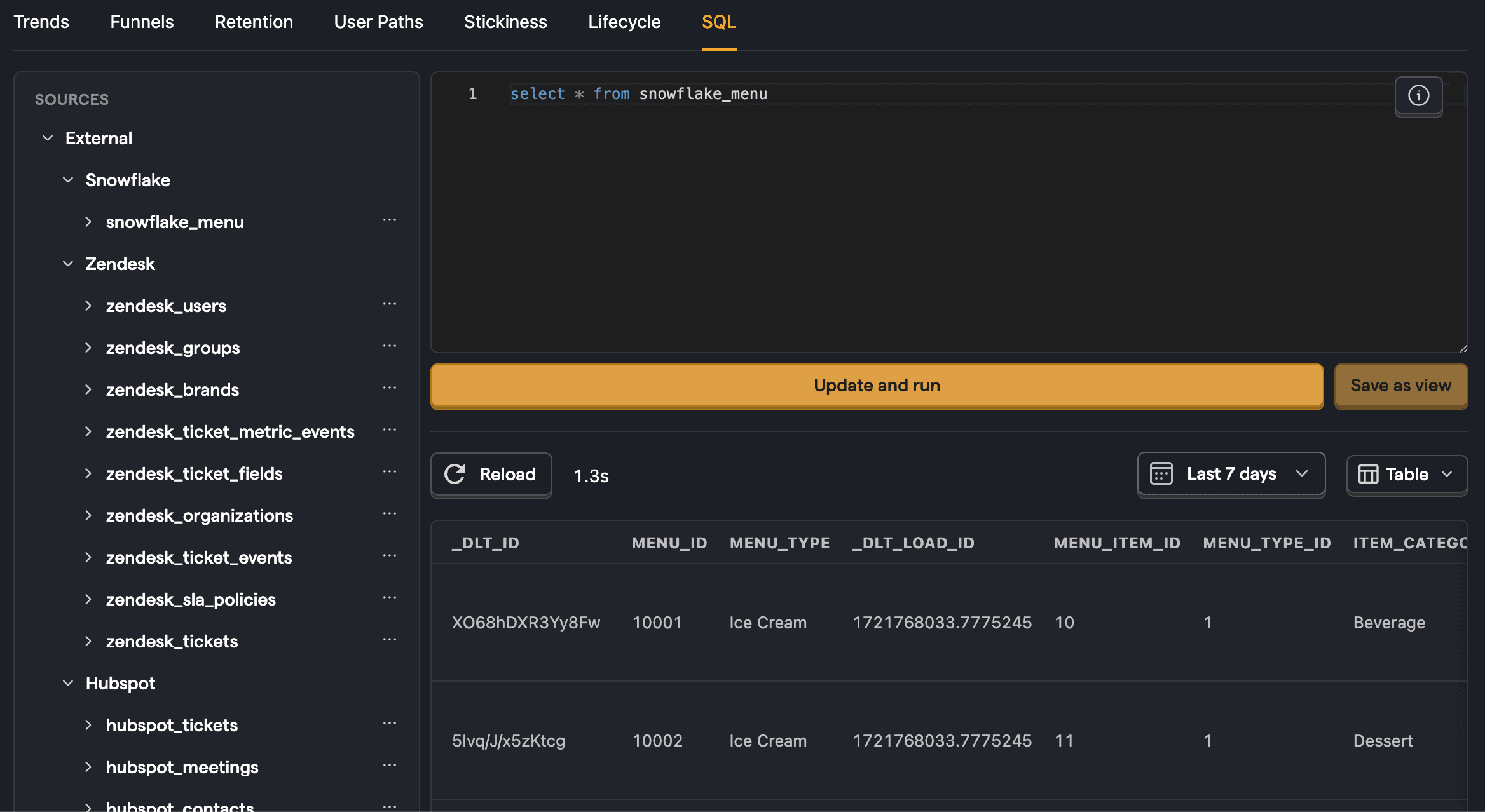The width and height of the screenshot is (1485, 812).
Task: Expand zendesk_ticket_metric_events table columns
Action: point(88,431)
